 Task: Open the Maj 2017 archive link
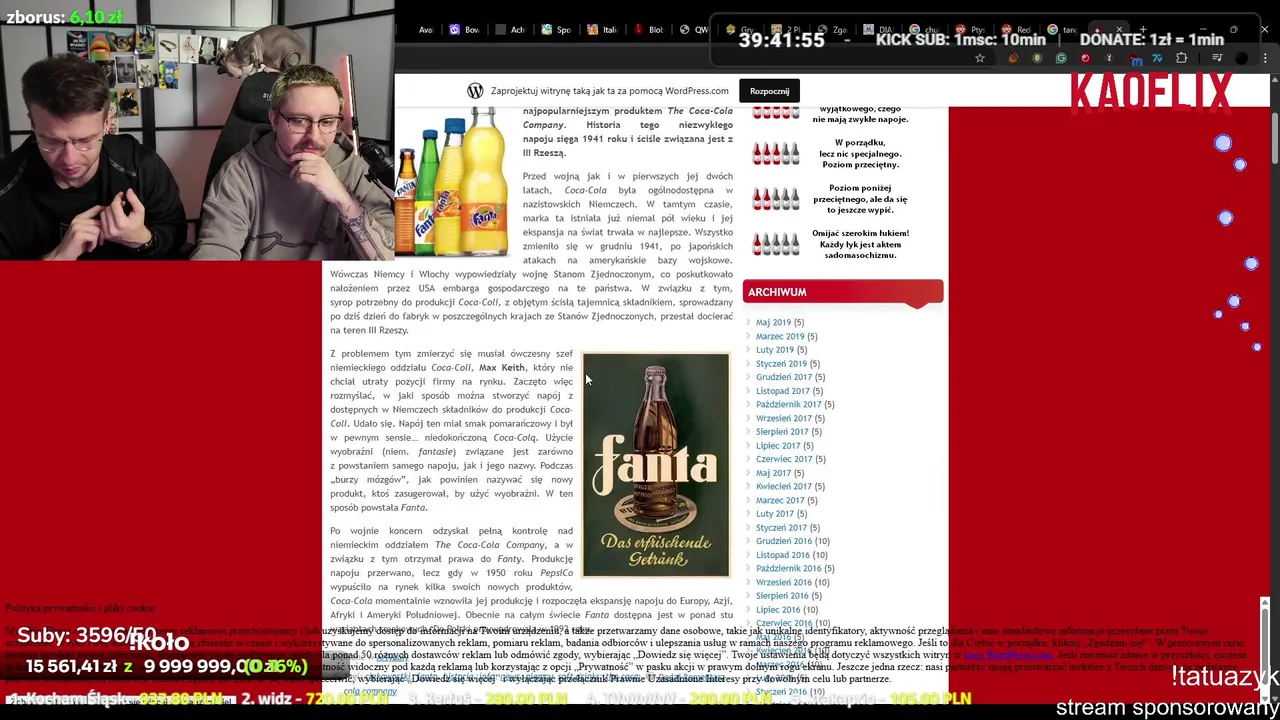coord(773,473)
